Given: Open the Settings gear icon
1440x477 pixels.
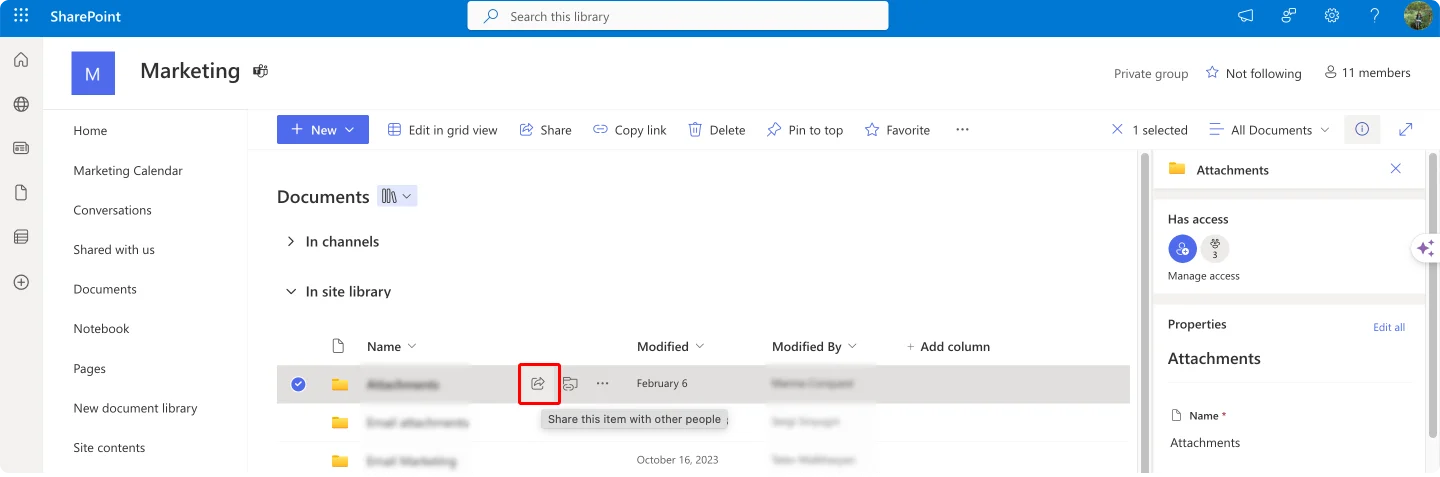Looking at the screenshot, I should click(1332, 16).
